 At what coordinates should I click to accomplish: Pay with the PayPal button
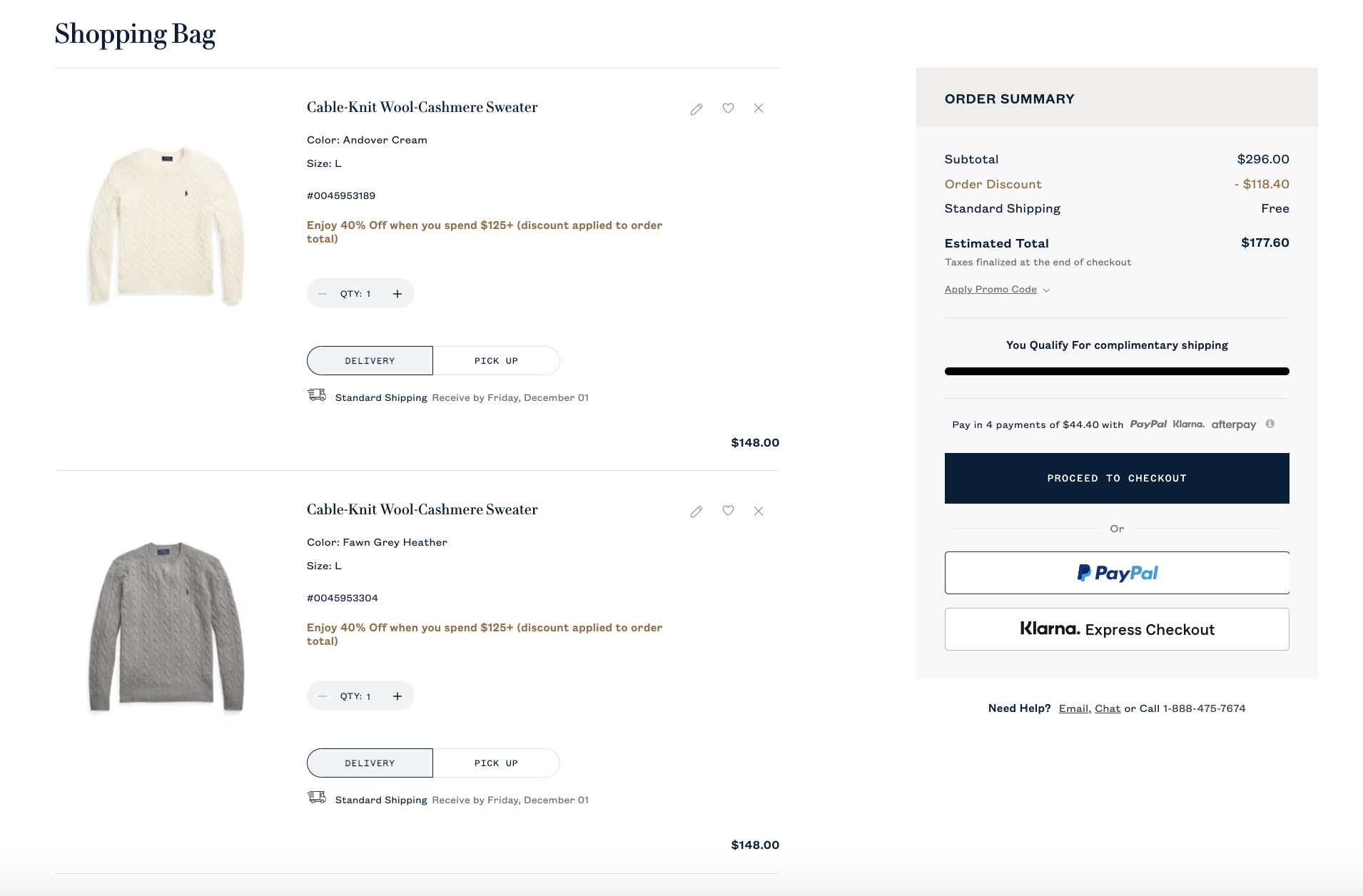[1117, 573]
